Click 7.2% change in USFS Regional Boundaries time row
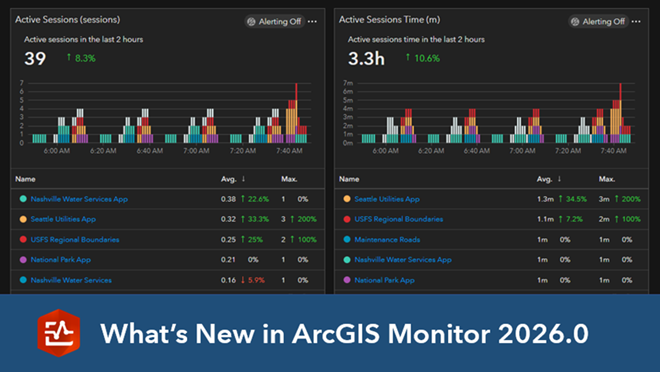Image resolution: width=660 pixels, height=372 pixels. [571, 219]
